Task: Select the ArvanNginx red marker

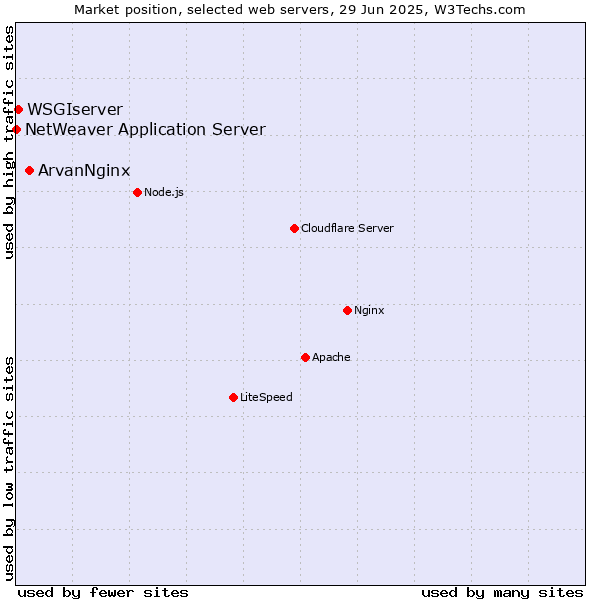Action: (x=29, y=171)
